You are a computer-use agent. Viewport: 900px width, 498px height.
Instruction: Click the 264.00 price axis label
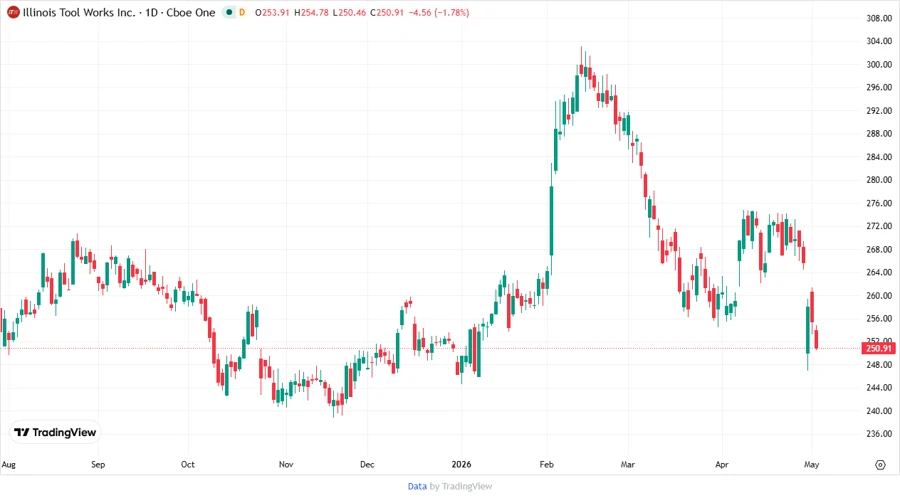point(879,273)
